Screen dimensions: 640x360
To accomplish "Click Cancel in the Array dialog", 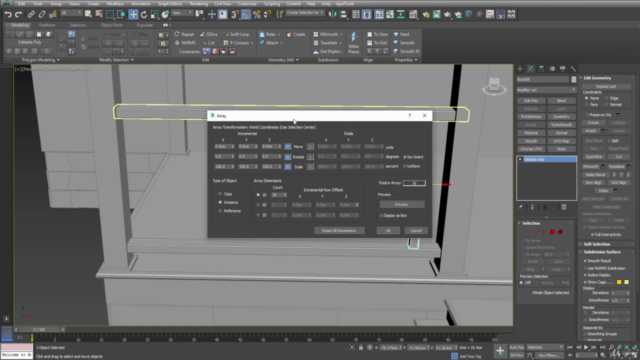I will click(416, 231).
